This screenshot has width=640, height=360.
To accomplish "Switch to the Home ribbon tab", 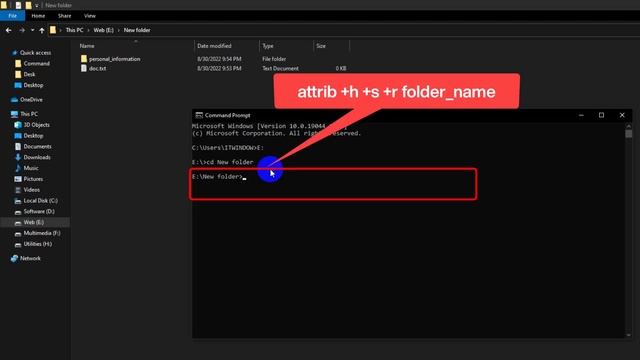I will [38, 16].
